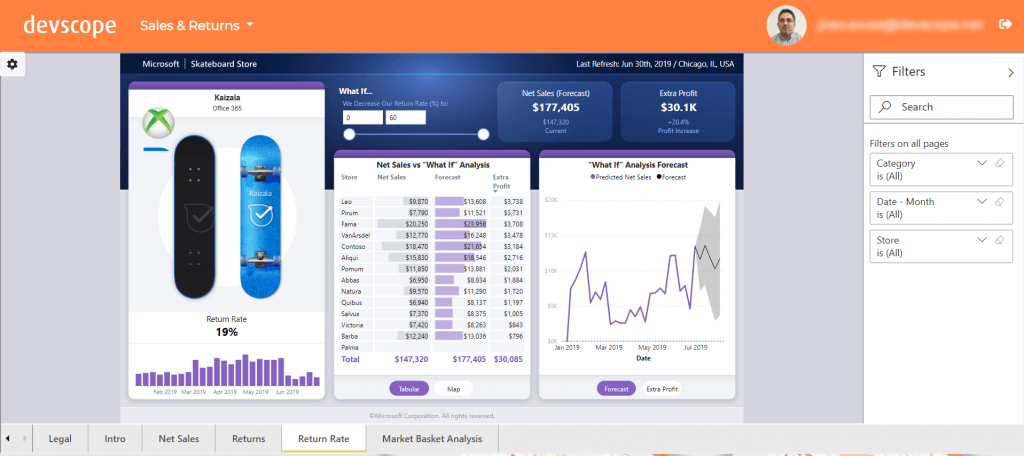Click the Store column header
This screenshot has width=1024, height=456.
point(349,177)
